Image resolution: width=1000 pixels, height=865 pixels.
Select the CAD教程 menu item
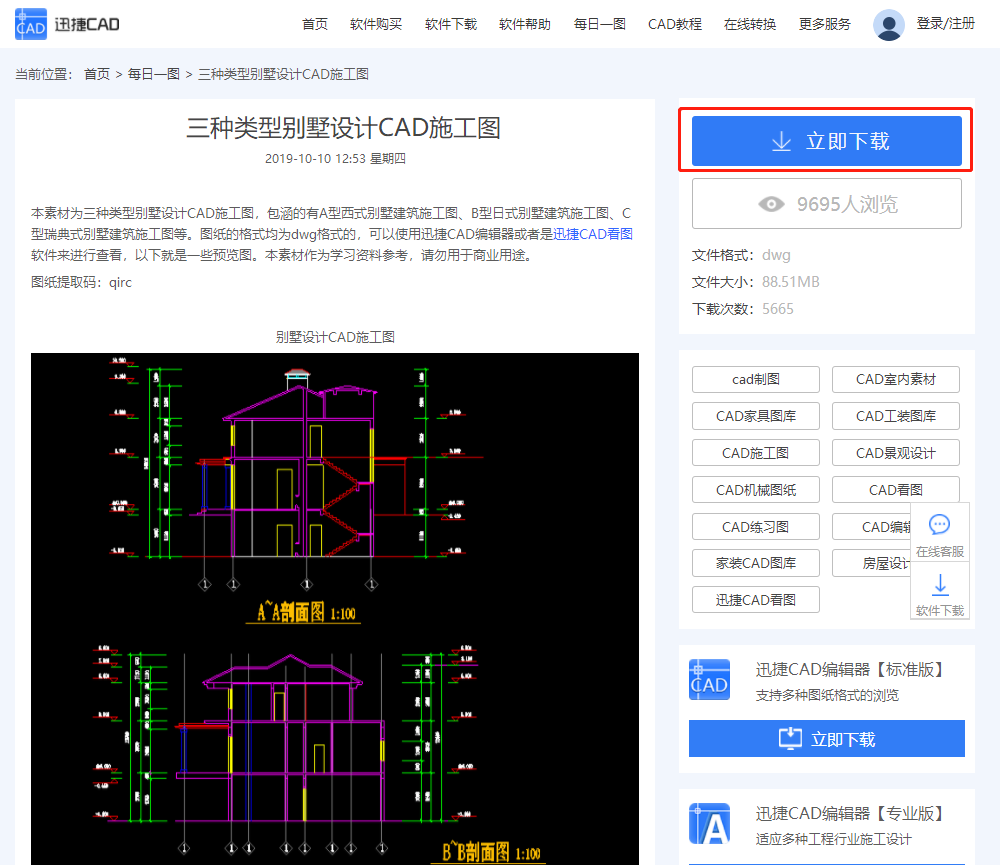pos(674,25)
